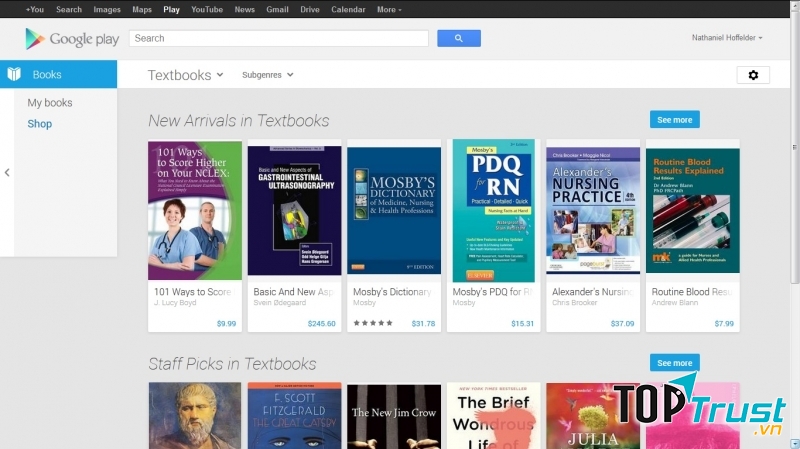Open Routine Blood Results Explained cover
The image size is (800, 449).
click(692, 211)
